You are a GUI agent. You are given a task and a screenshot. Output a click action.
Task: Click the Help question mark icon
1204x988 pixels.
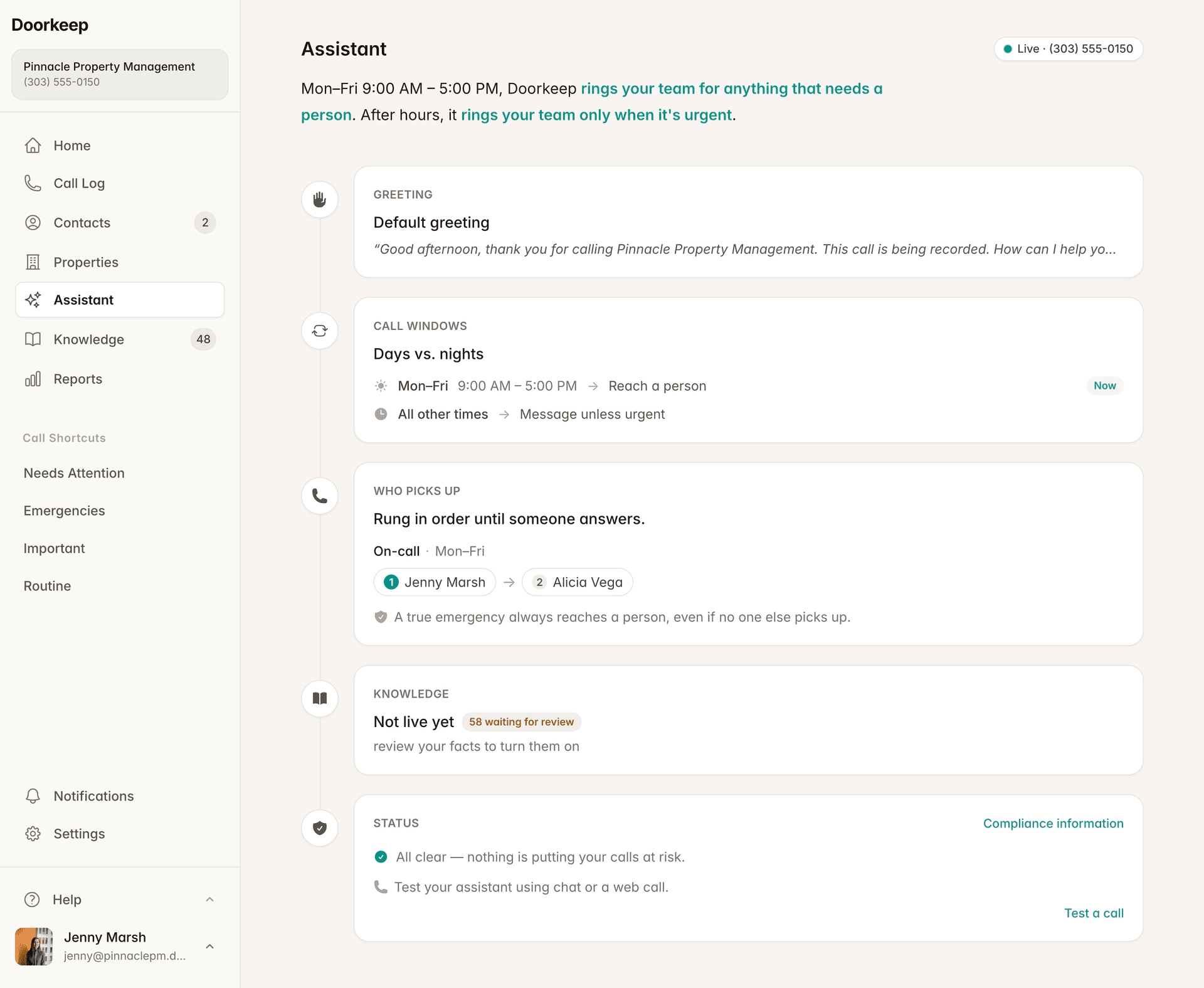tap(32, 900)
